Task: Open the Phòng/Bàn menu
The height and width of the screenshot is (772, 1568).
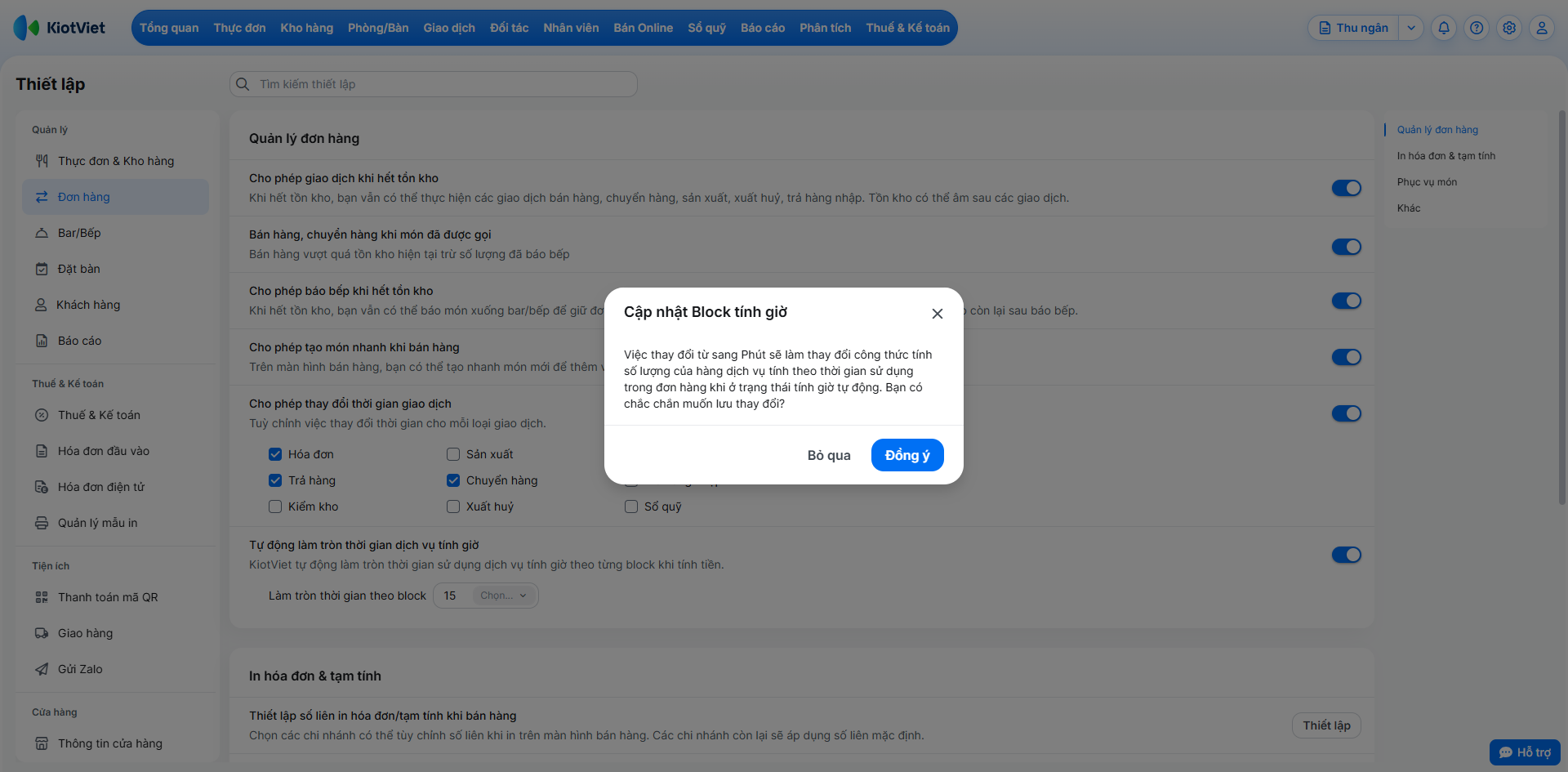Action: tap(378, 28)
